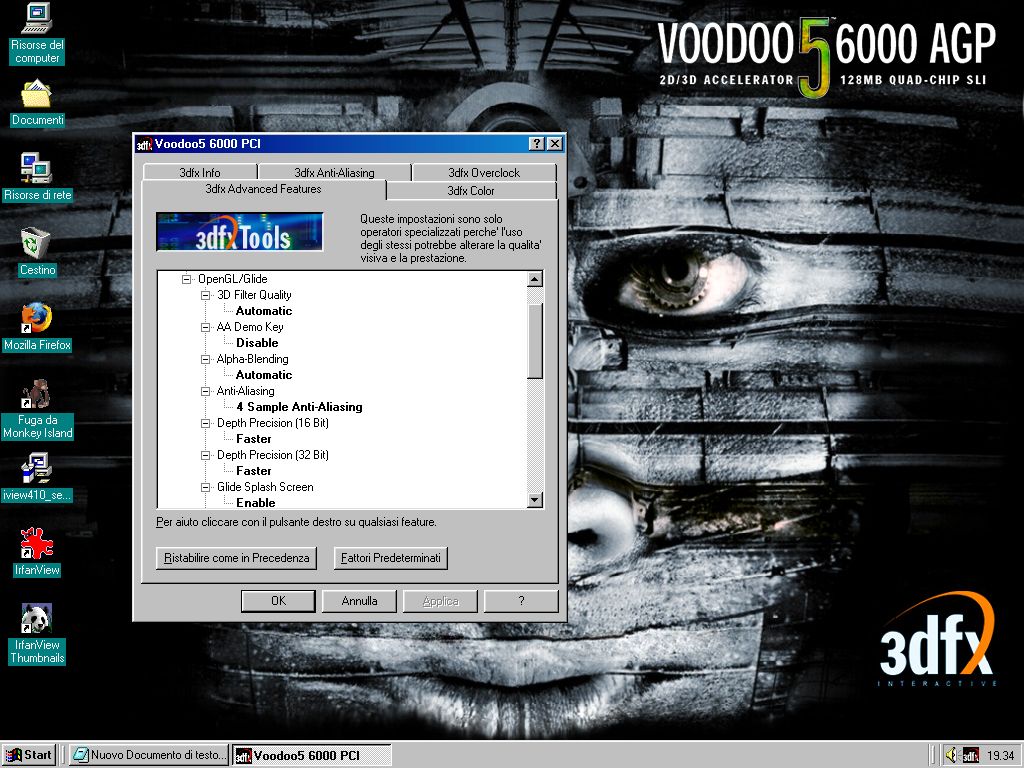Select Faster under Depth Precision (16 Bit)
Image resolution: width=1024 pixels, height=768 pixels.
(x=253, y=439)
